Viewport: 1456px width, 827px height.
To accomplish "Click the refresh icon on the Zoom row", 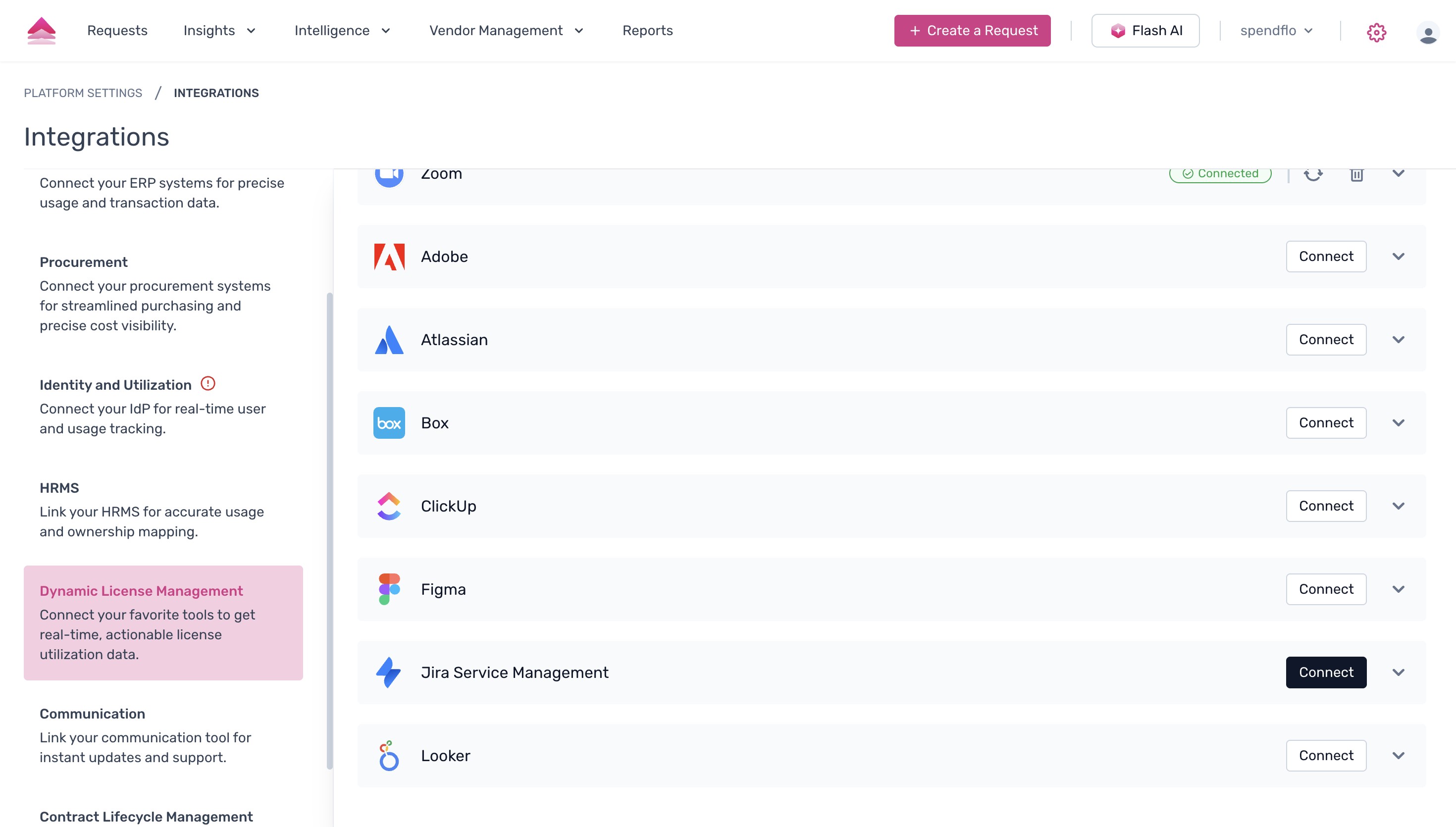I will 1313,175.
